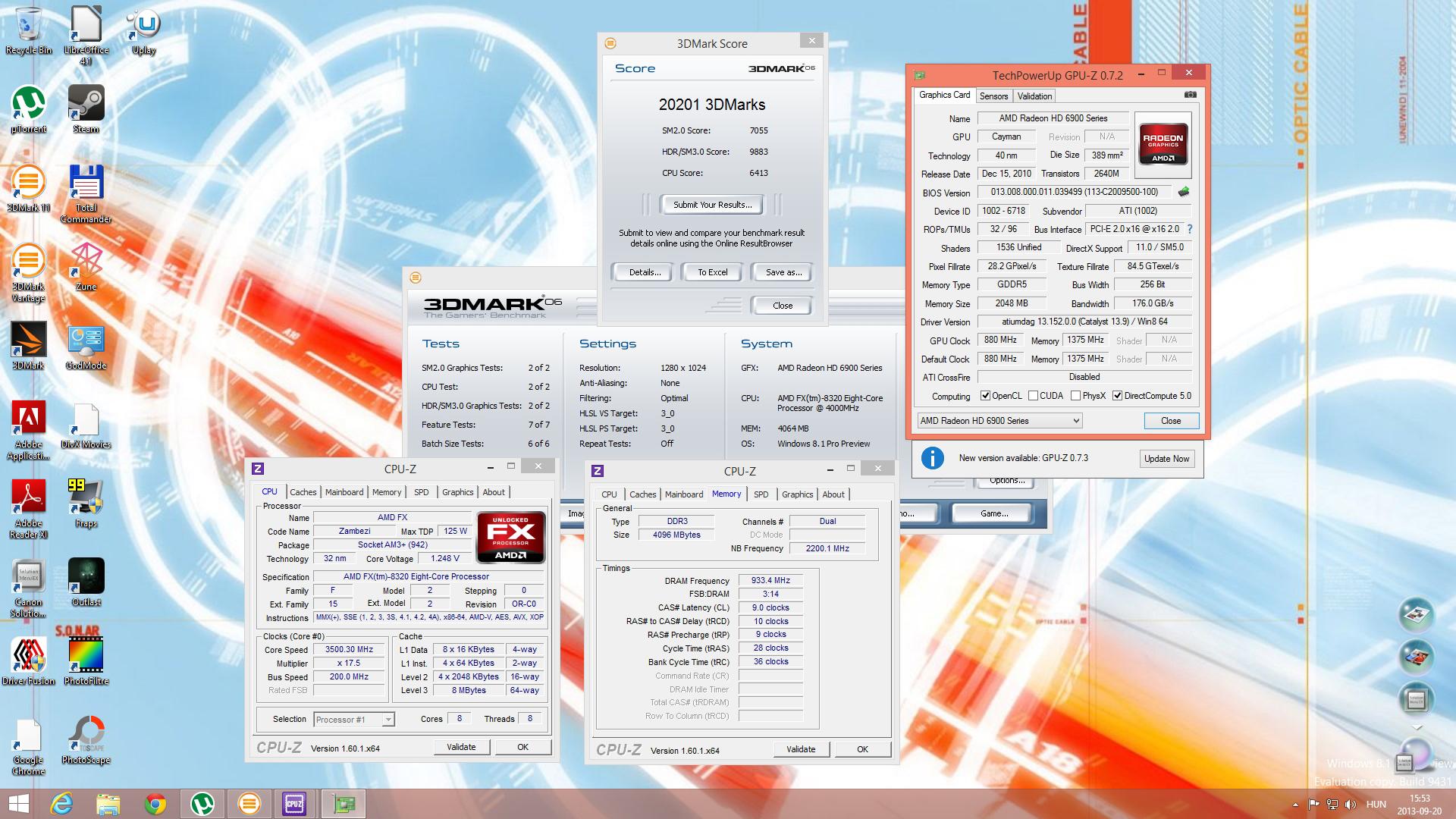
Task: Click the HUN language indicator in tray
Action: pos(1376,805)
